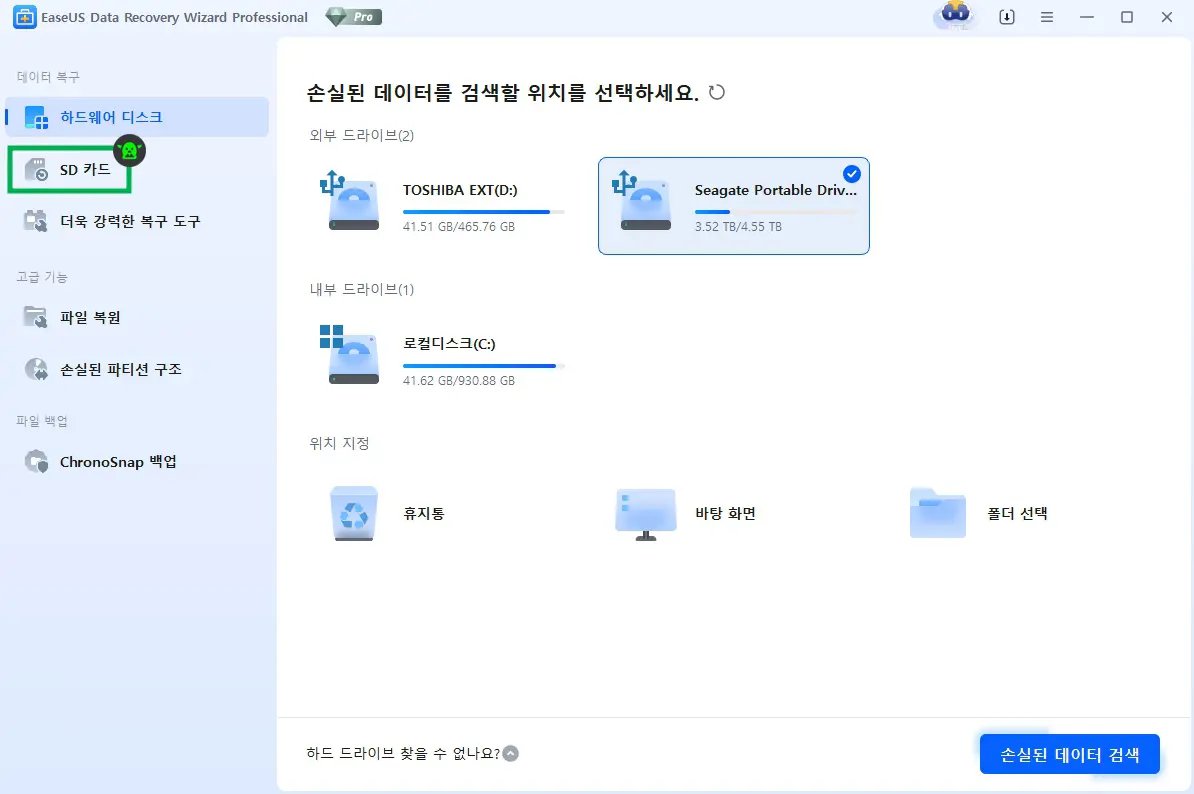Select the 바탕 화면 location label
The width and height of the screenshot is (1194, 794).
click(726, 514)
